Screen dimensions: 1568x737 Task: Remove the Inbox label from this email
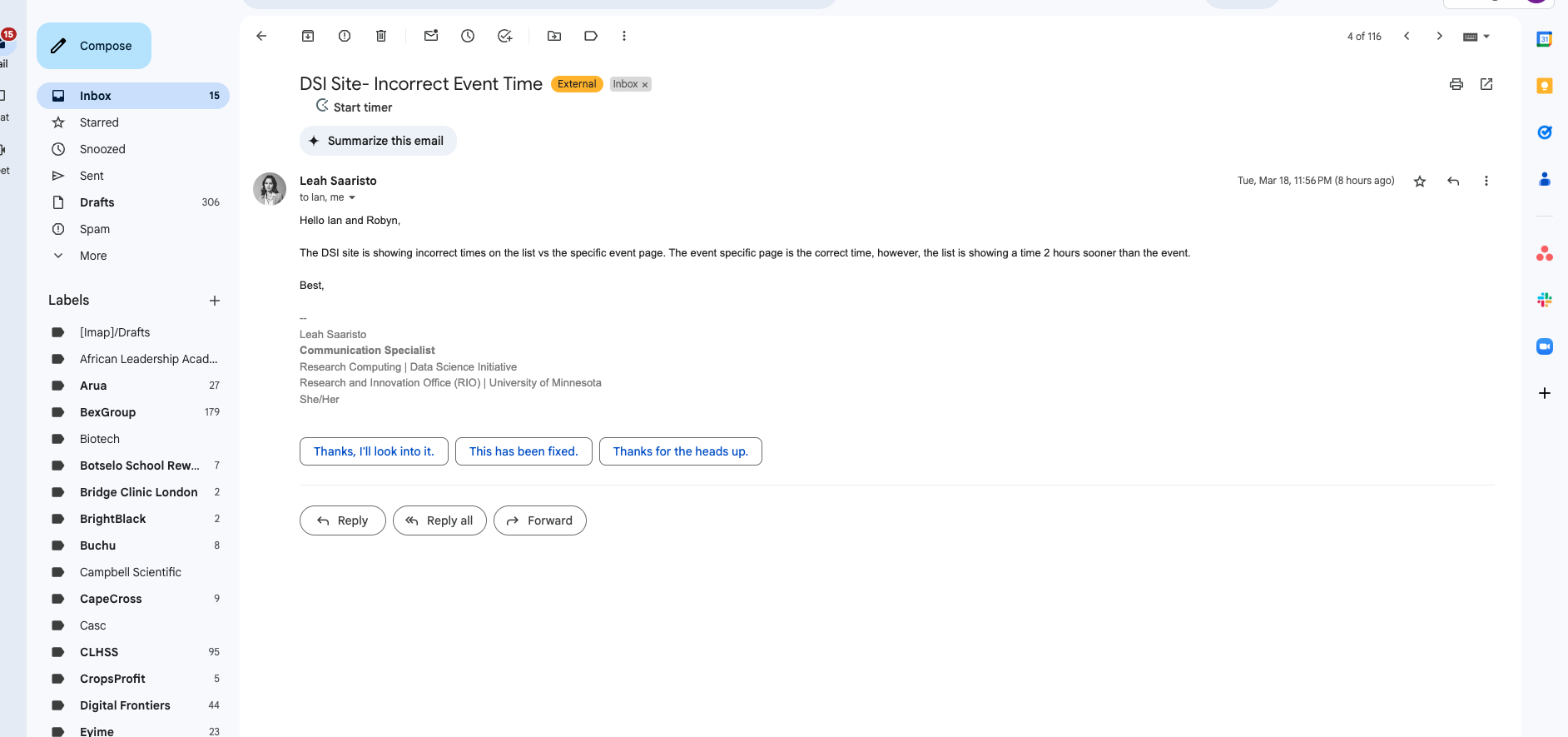645,85
